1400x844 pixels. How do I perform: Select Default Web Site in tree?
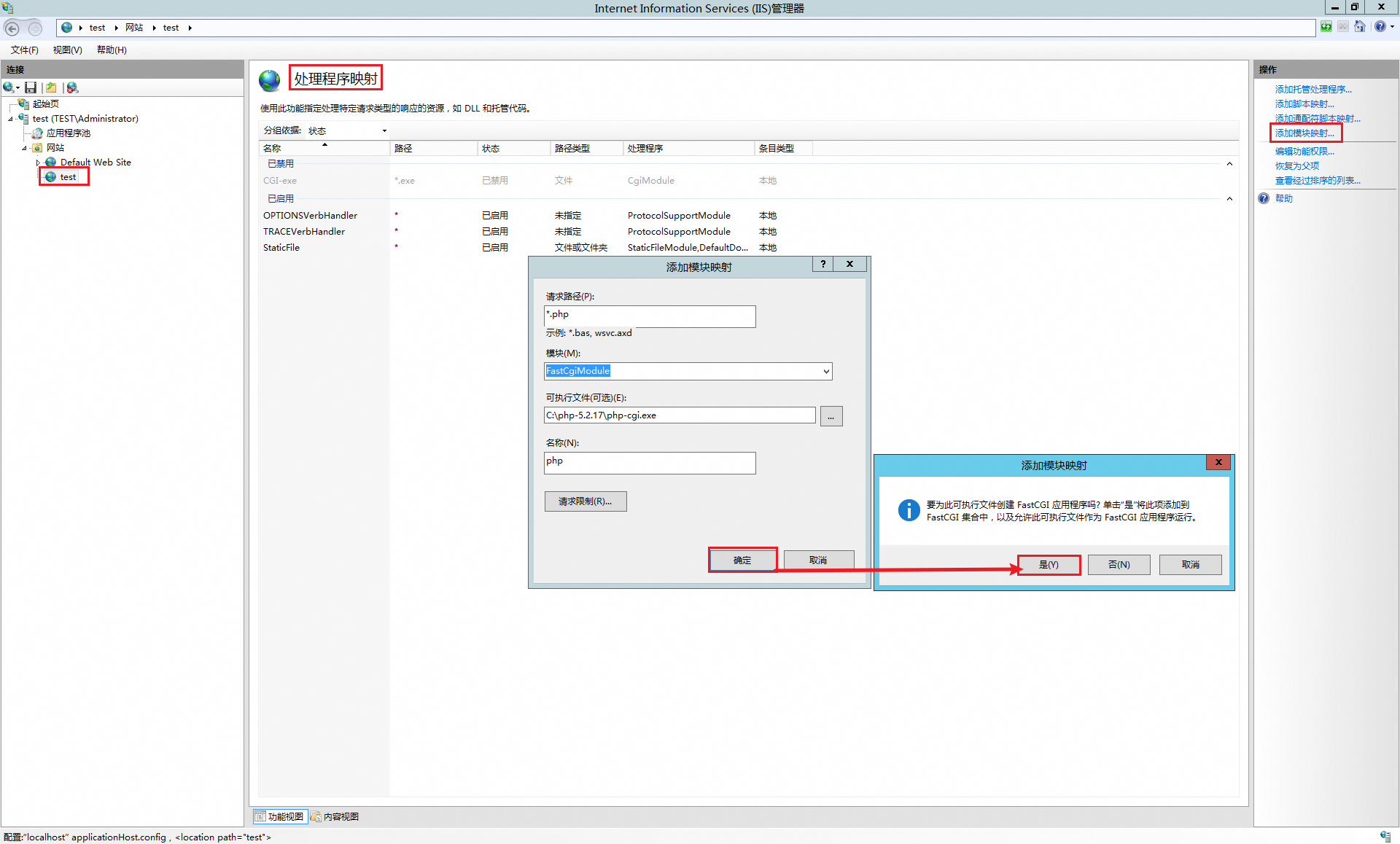(96, 163)
